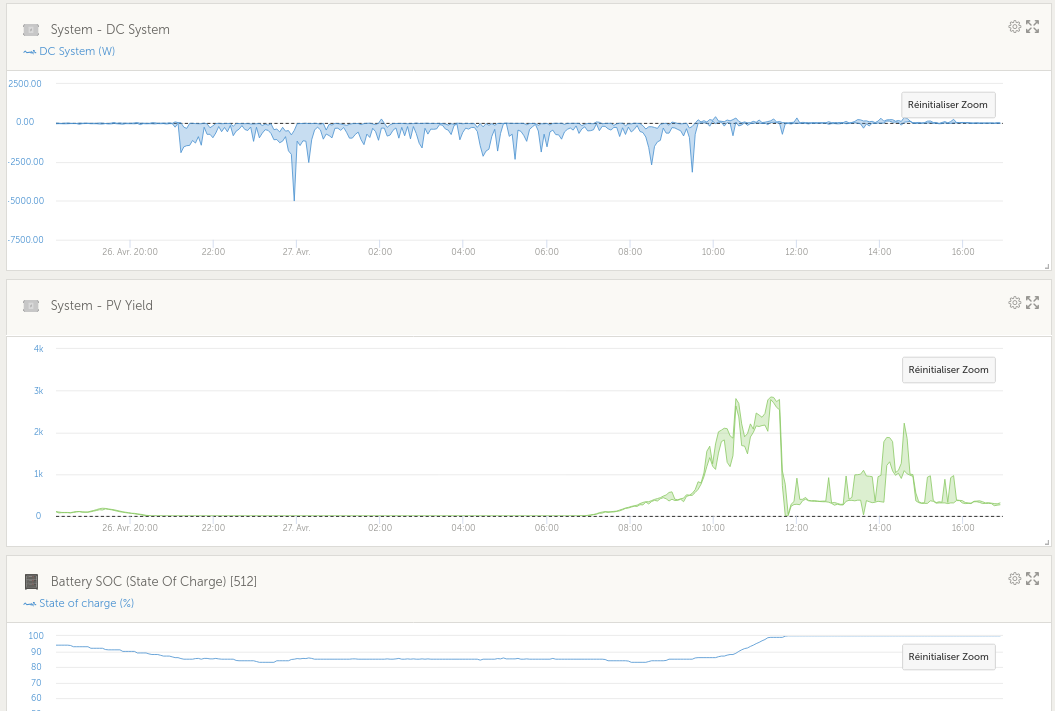The image size is (1056, 711).
Task: Click the PV Yield device icon
Action: coord(31,306)
